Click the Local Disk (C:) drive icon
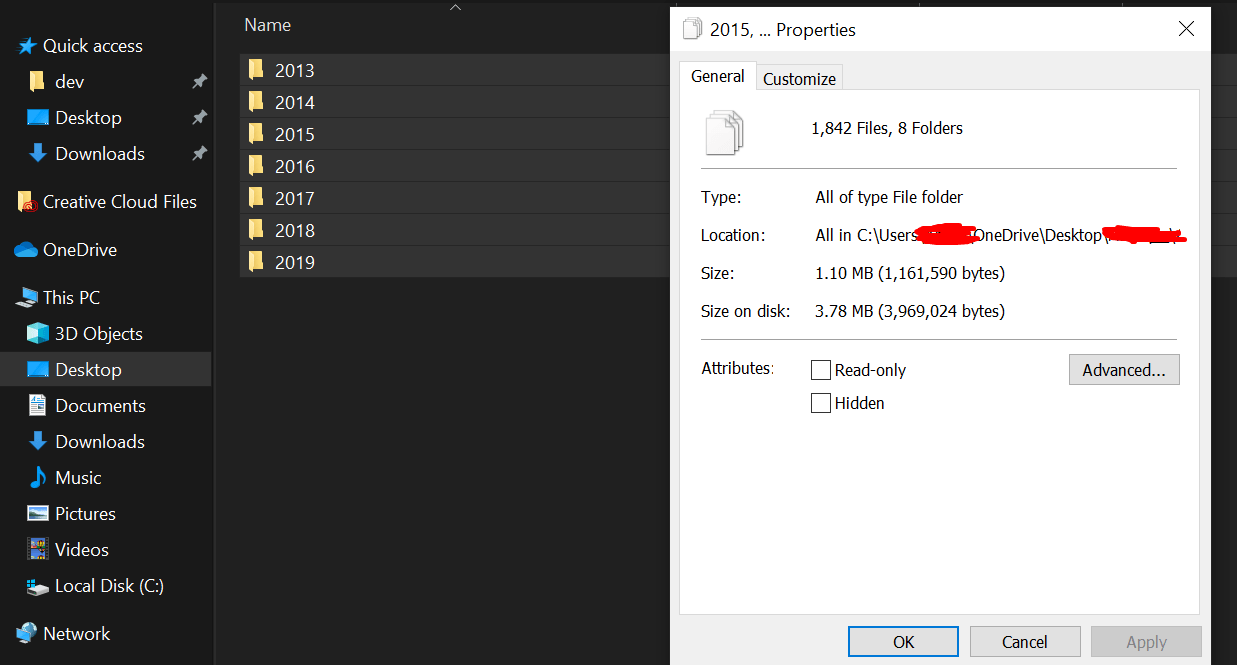The height and width of the screenshot is (665, 1237). coord(38,587)
